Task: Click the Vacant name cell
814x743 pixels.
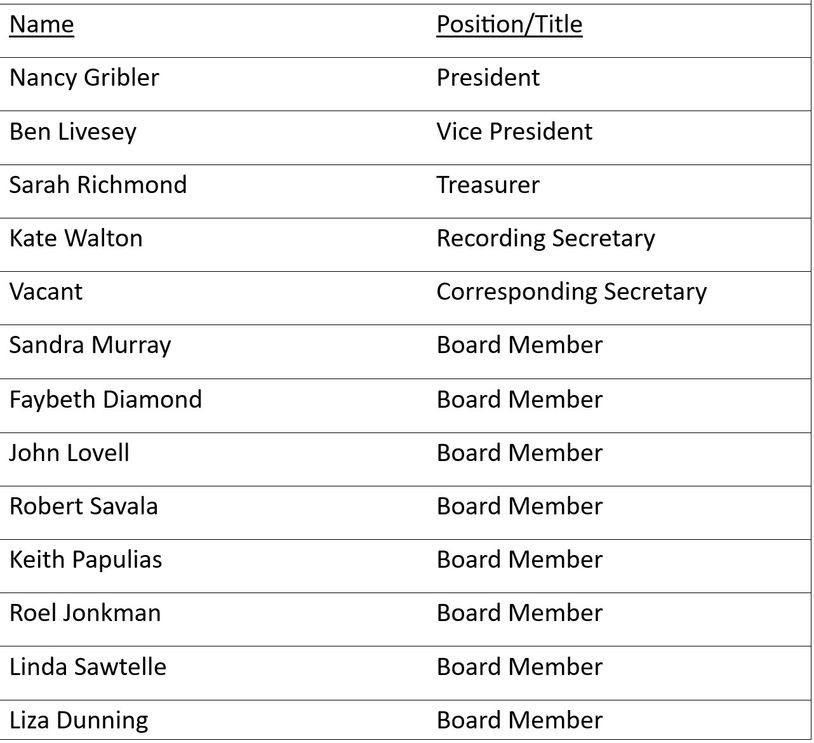Action: (46, 292)
